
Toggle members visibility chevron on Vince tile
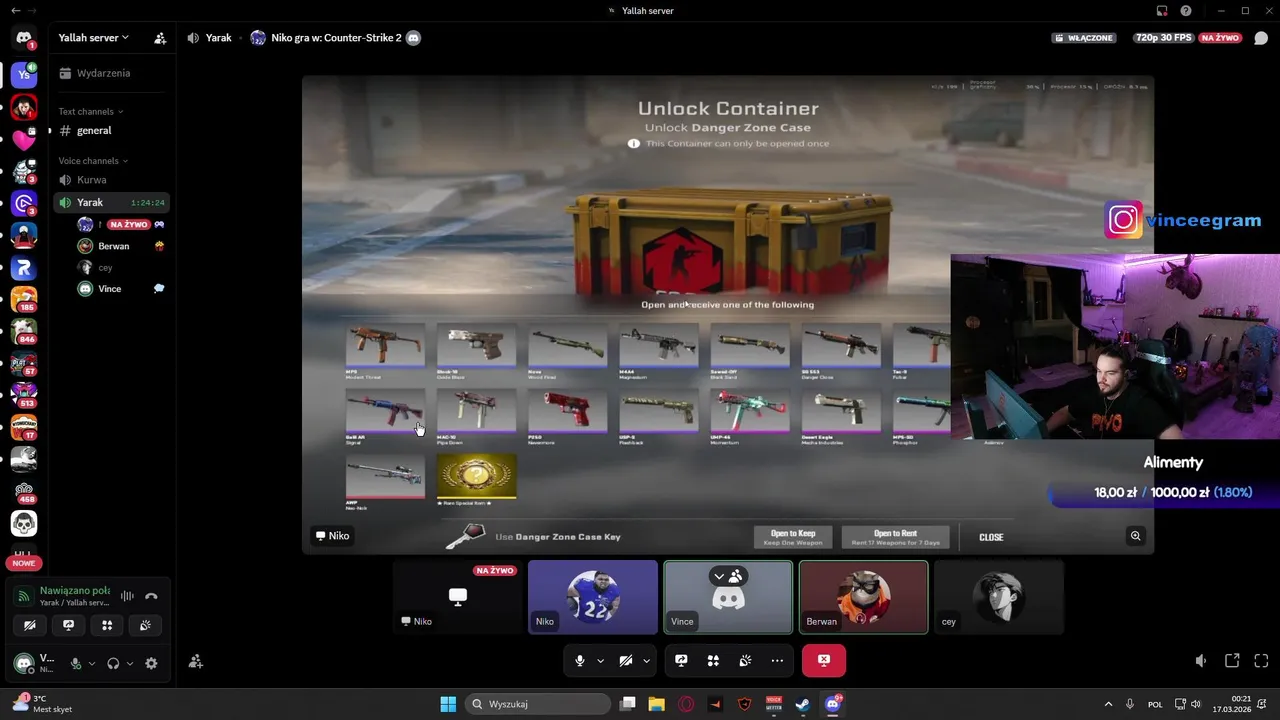[728, 576]
